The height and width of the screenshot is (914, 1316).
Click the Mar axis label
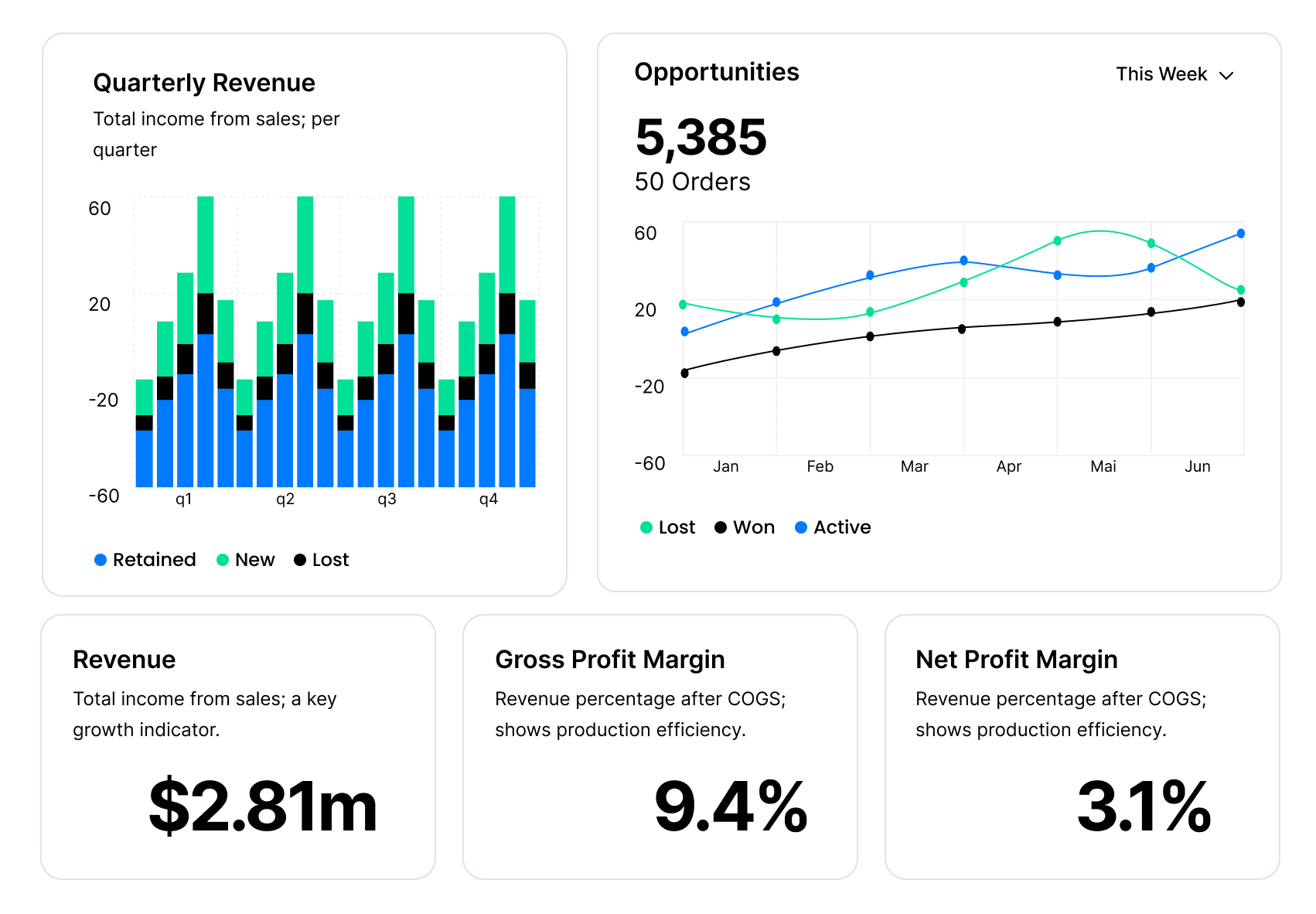[x=915, y=466]
